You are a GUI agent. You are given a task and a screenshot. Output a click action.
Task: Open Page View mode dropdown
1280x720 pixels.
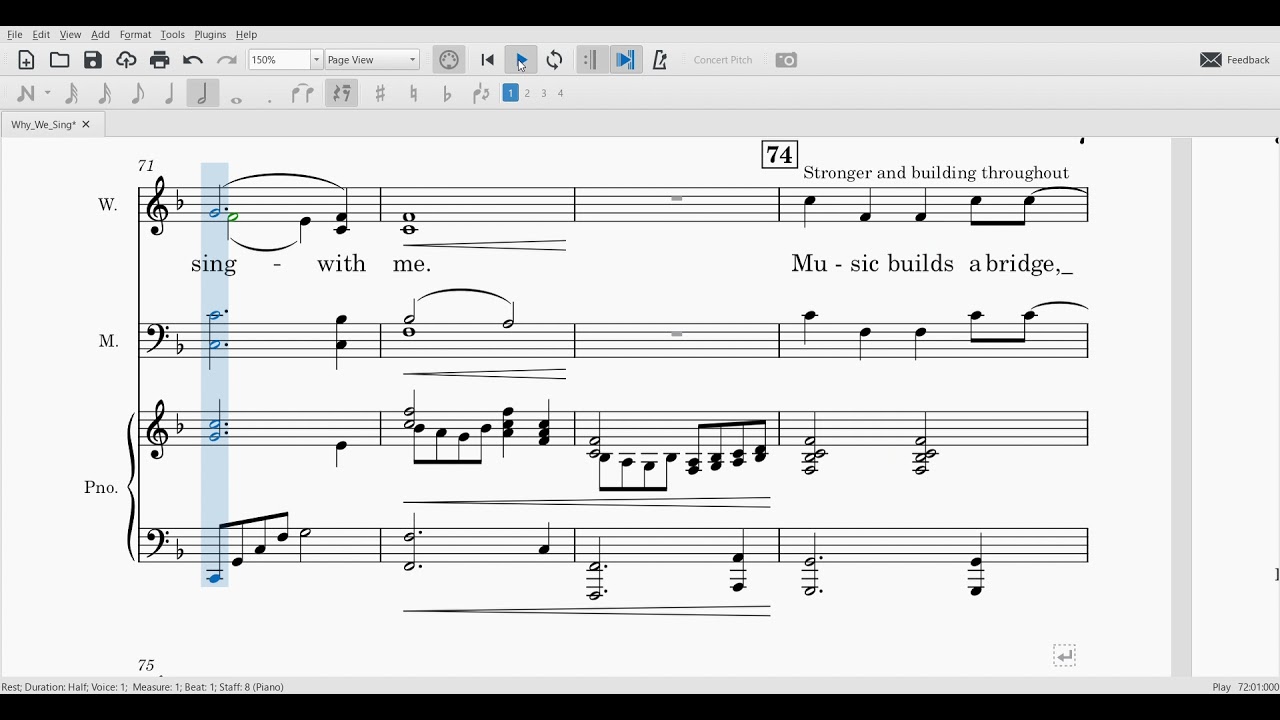[x=372, y=60]
